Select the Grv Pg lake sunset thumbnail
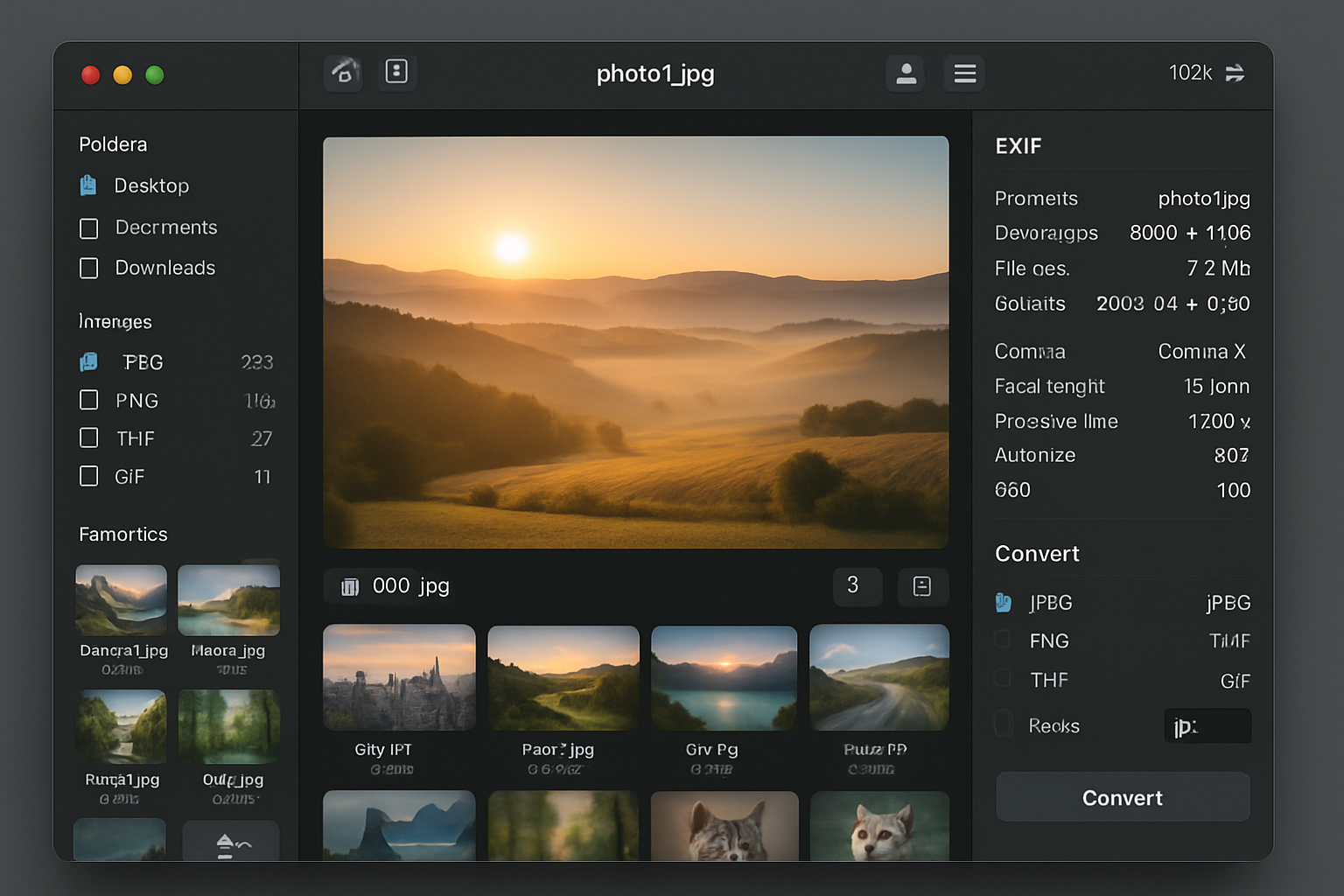The image size is (1344, 896). (x=724, y=676)
